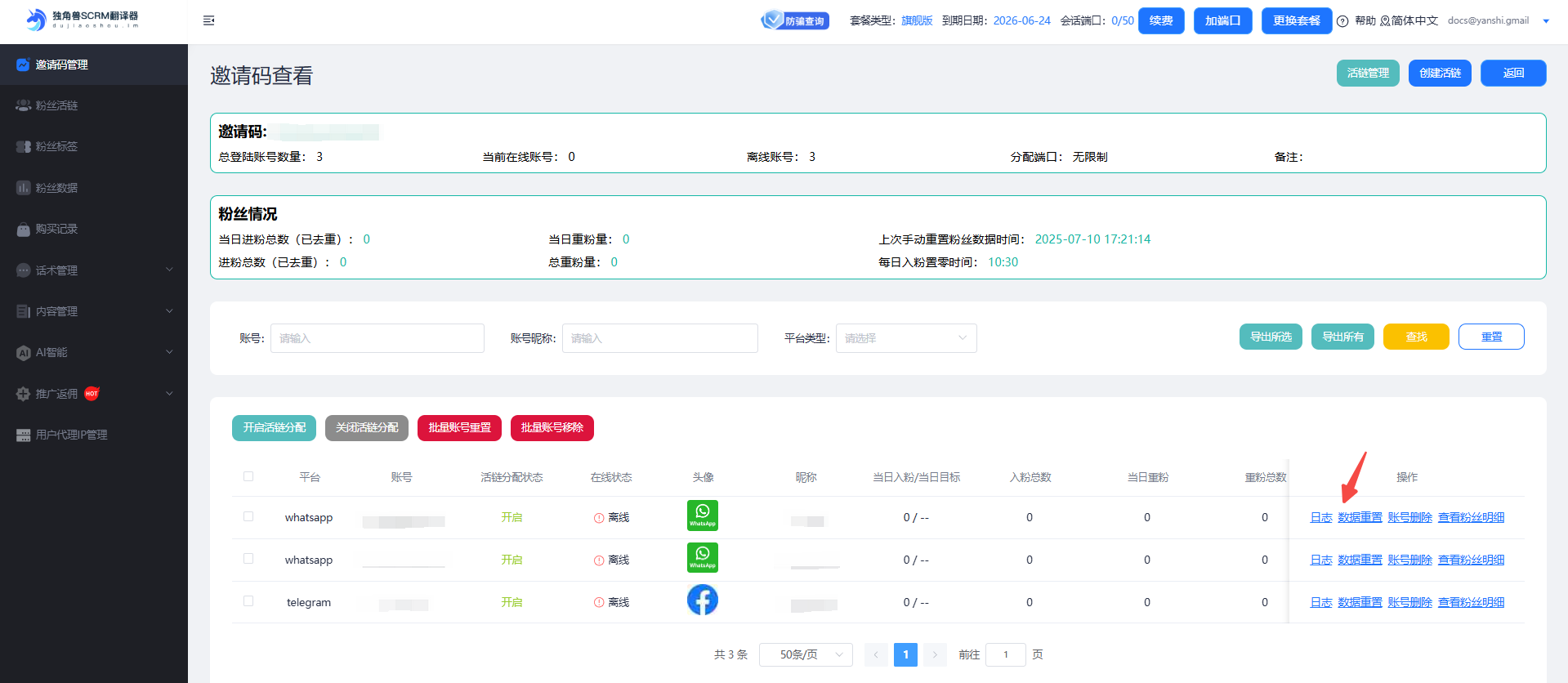1568x683 pixels.
Task: Toggle the select-all checkbox in table header
Action: tap(248, 476)
